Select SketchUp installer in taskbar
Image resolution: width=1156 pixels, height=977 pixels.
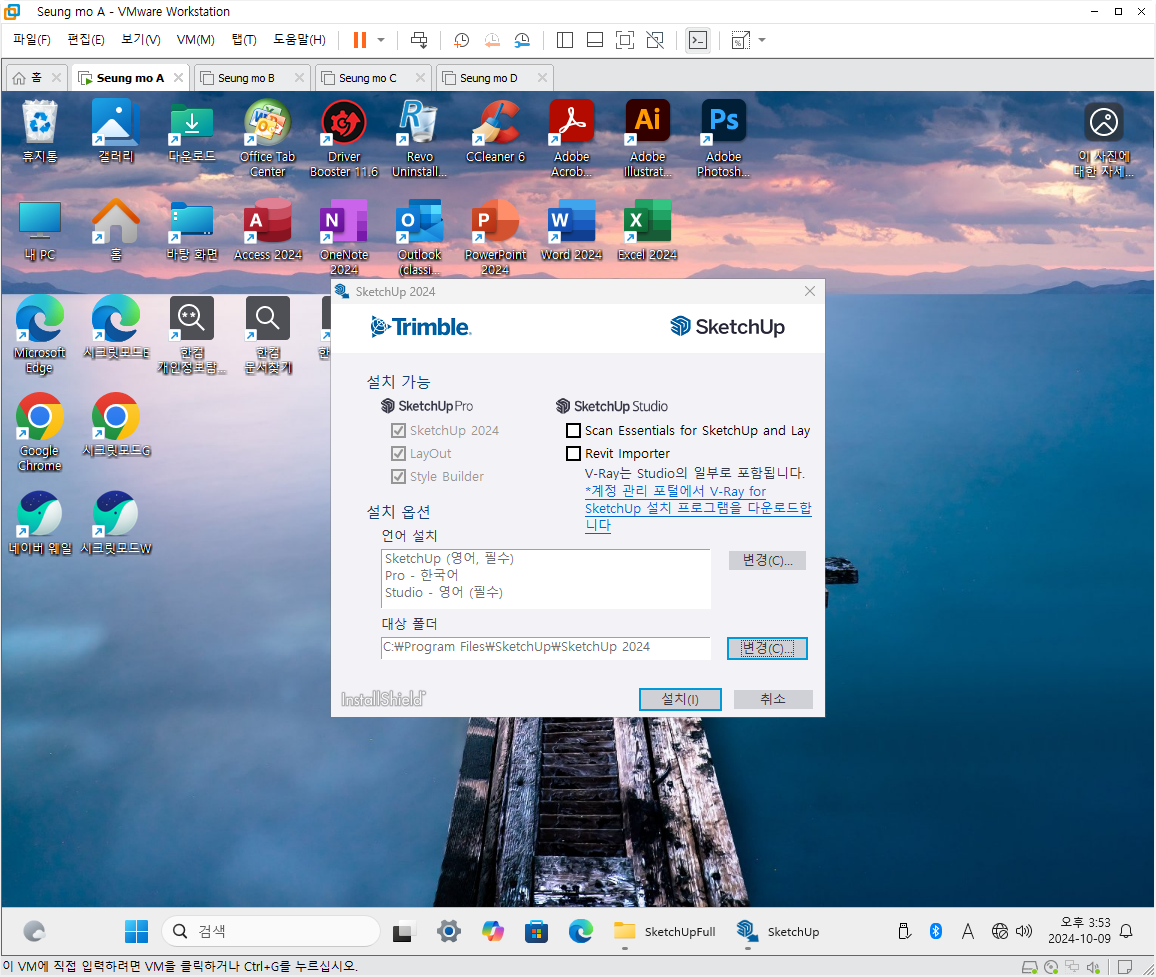(779, 931)
